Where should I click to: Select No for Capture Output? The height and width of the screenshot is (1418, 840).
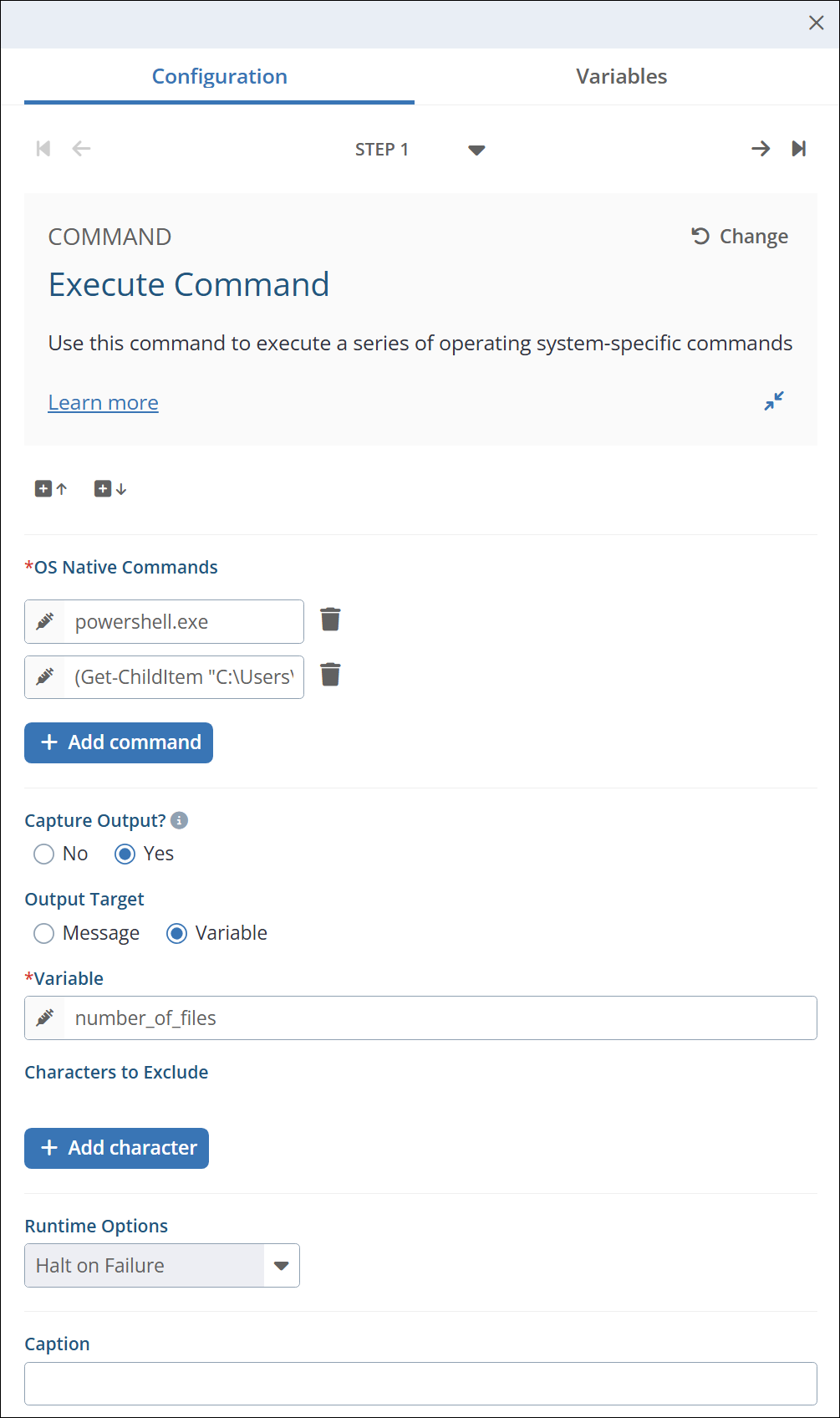point(44,854)
